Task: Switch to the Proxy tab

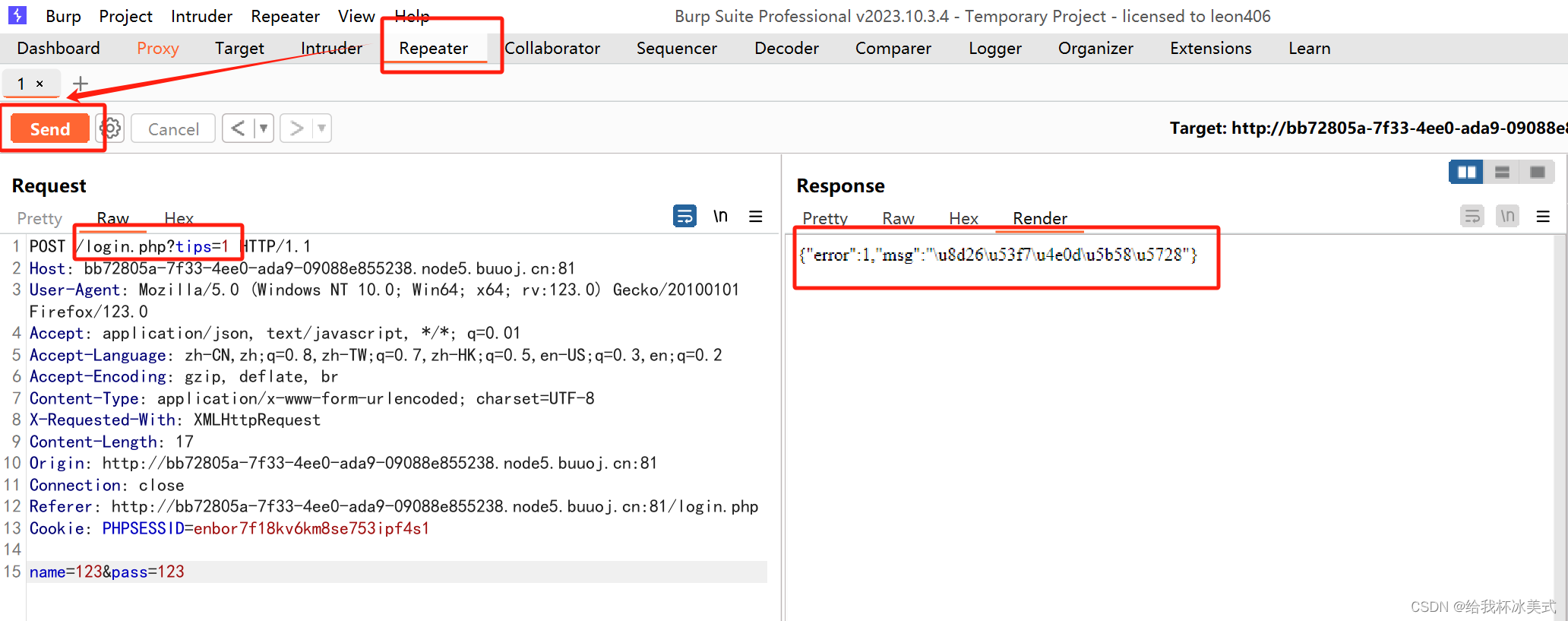Action: pyautogui.click(x=158, y=49)
